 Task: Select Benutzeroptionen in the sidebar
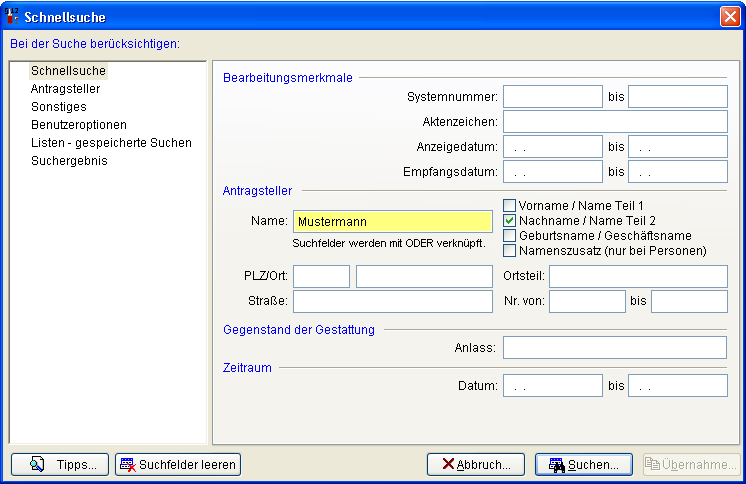point(78,125)
